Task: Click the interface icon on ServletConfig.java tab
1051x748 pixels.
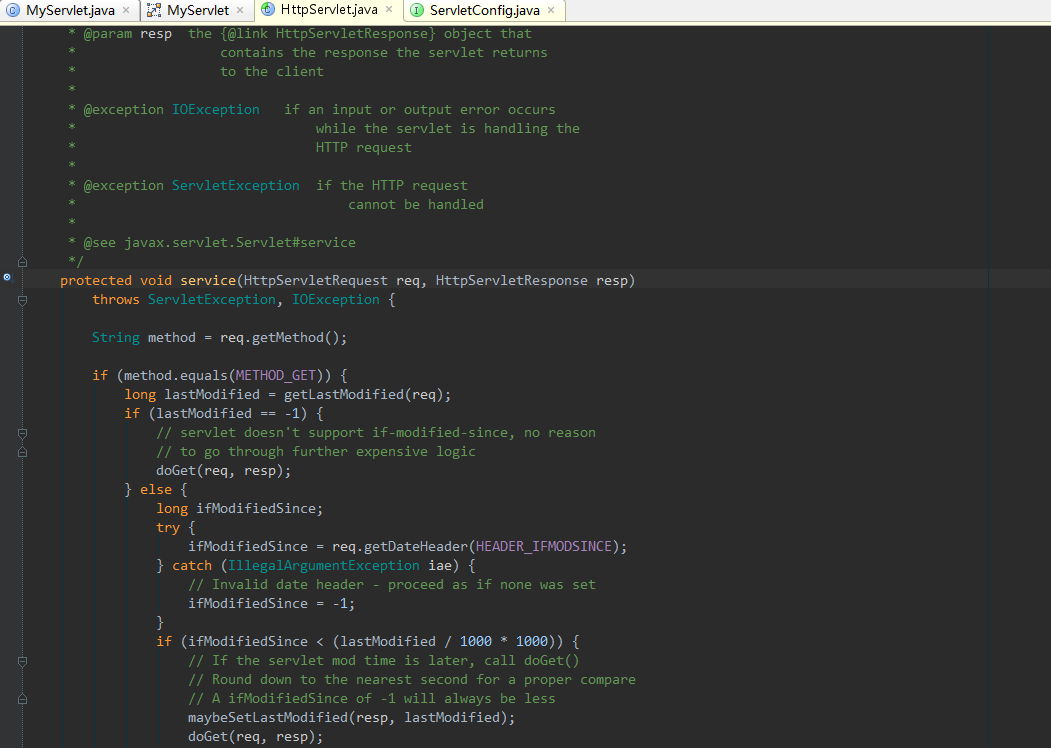Action: click(418, 9)
